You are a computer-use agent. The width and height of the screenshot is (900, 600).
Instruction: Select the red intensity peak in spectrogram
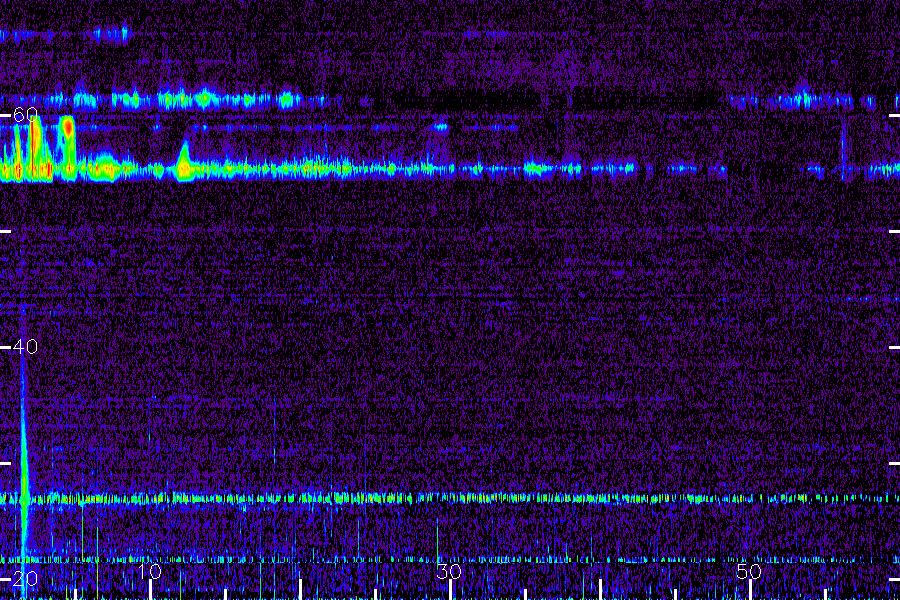coord(68,128)
